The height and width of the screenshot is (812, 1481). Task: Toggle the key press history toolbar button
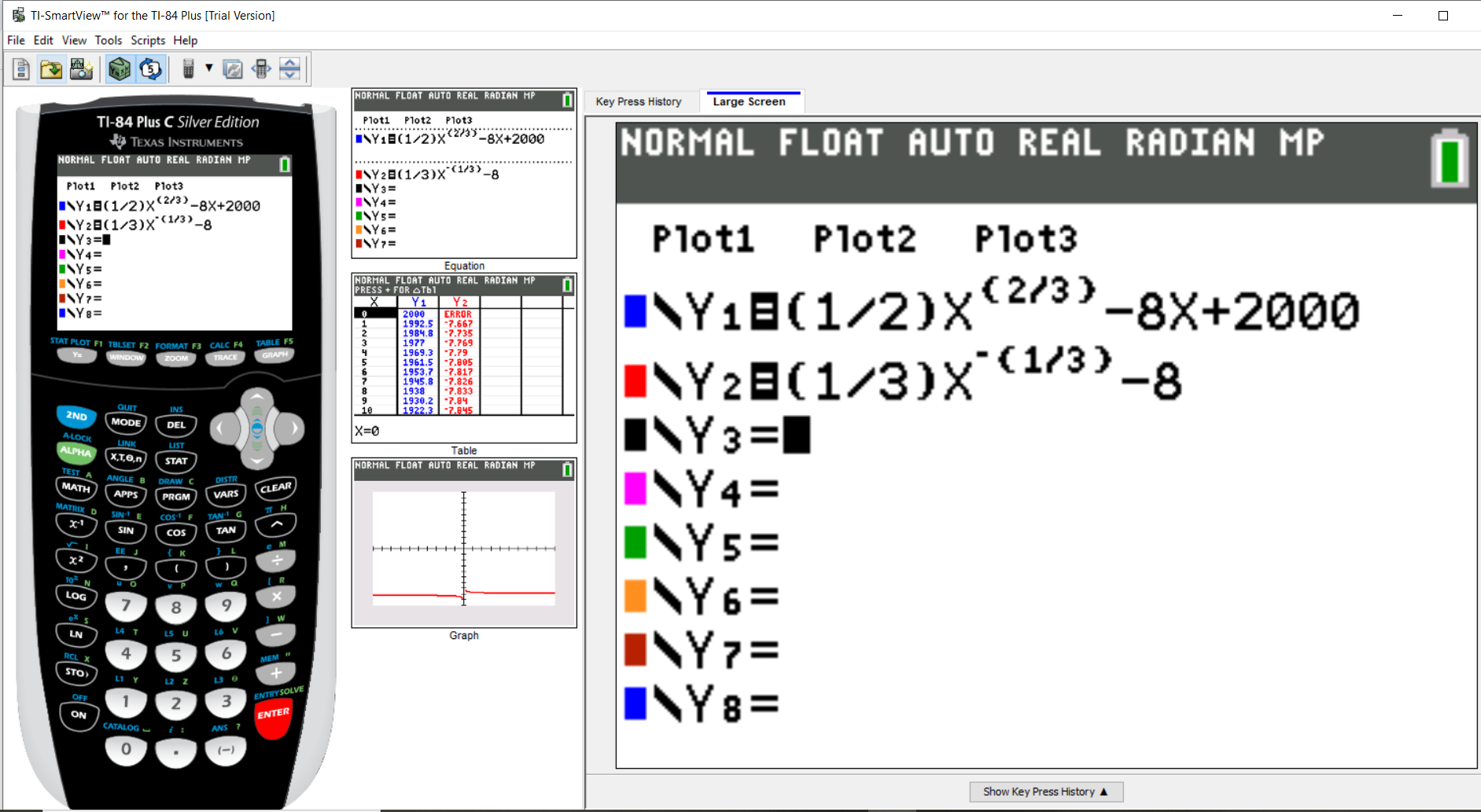pos(150,70)
